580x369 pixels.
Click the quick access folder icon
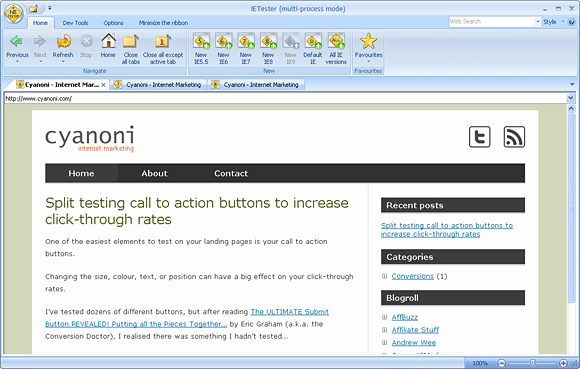(x=34, y=8)
